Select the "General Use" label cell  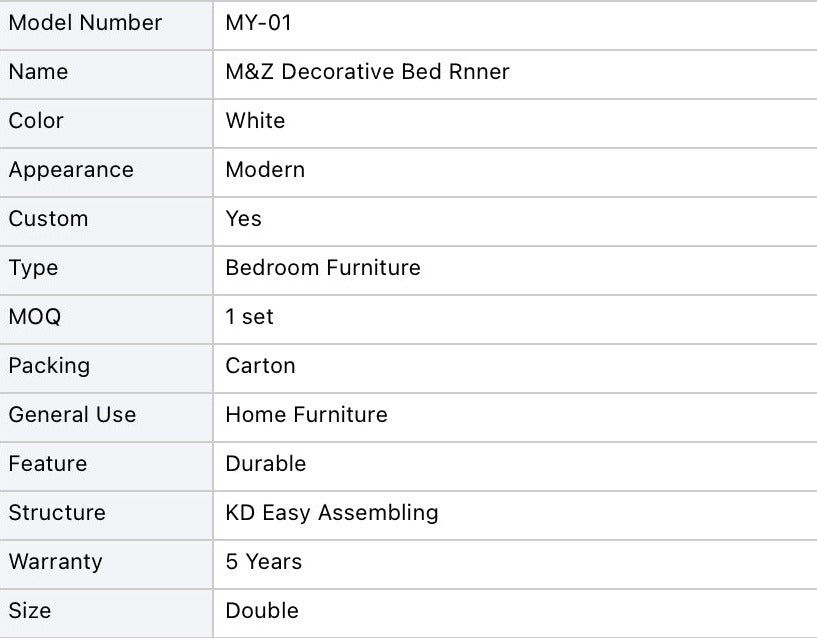click(72, 415)
